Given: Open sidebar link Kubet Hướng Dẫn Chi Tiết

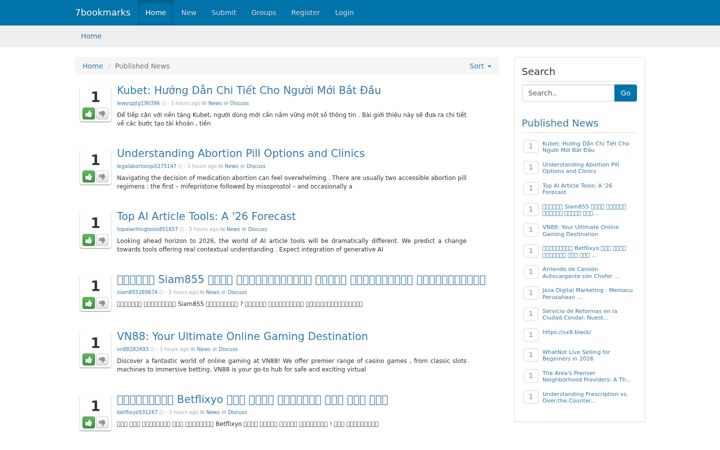Looking at the screenshot, I should (585, 146).
